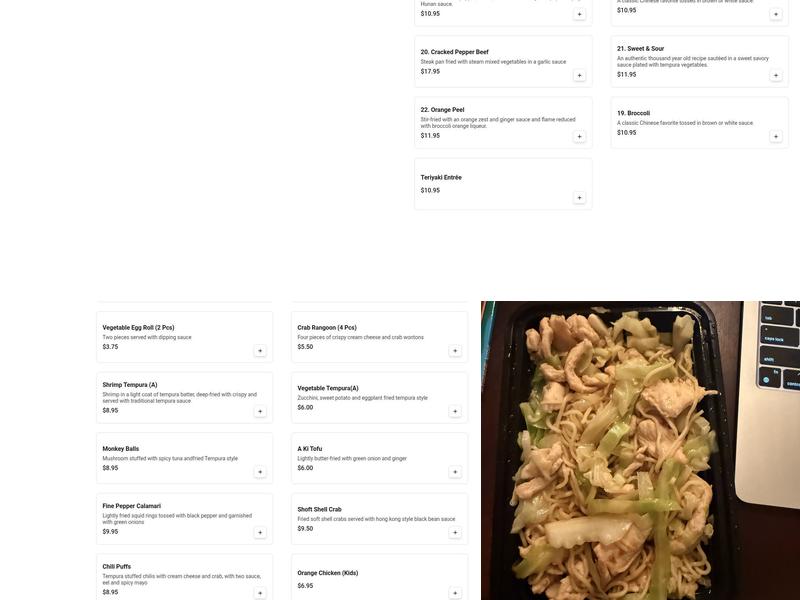Add A Ki Tofu to cart
Screen dimensions: 800x600
pos(455,472)
